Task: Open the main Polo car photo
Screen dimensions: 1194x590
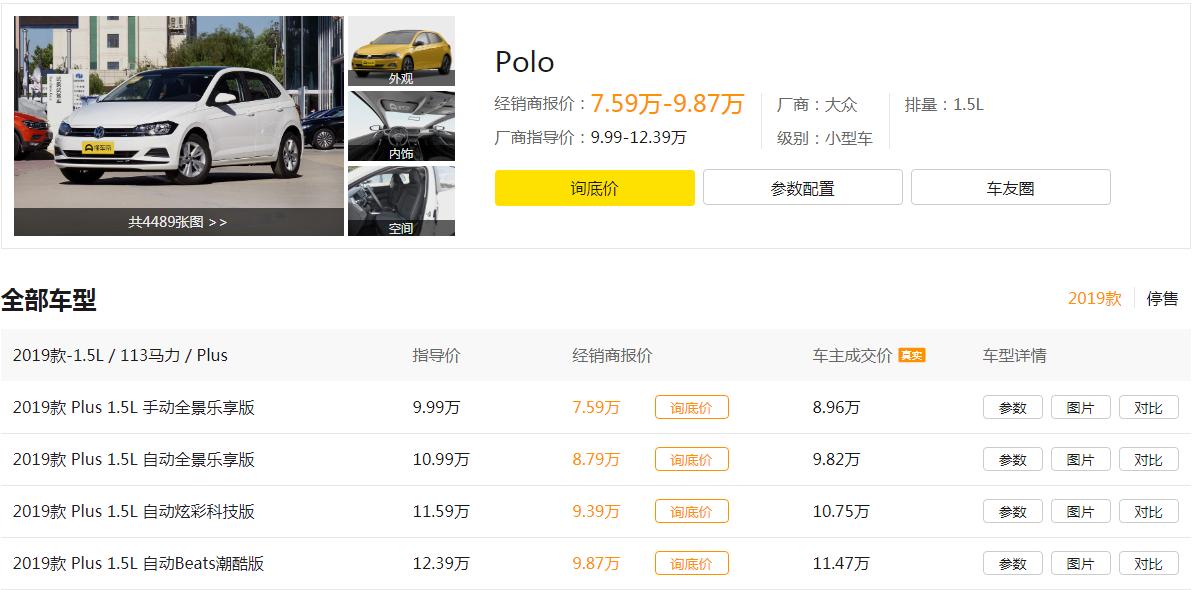Action: tap(177, 110)
